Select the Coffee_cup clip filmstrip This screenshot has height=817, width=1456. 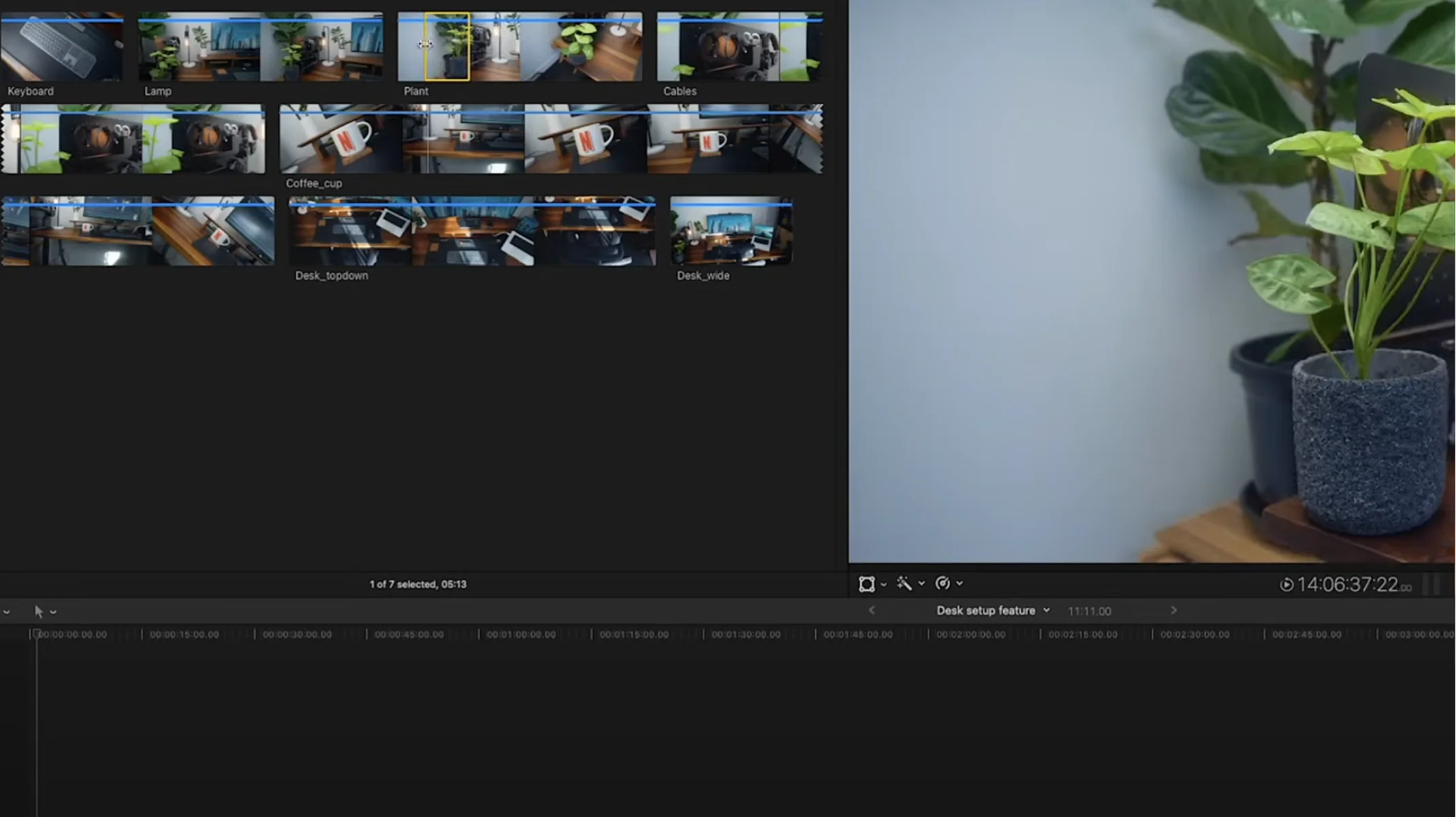click(x=551, y=139)
